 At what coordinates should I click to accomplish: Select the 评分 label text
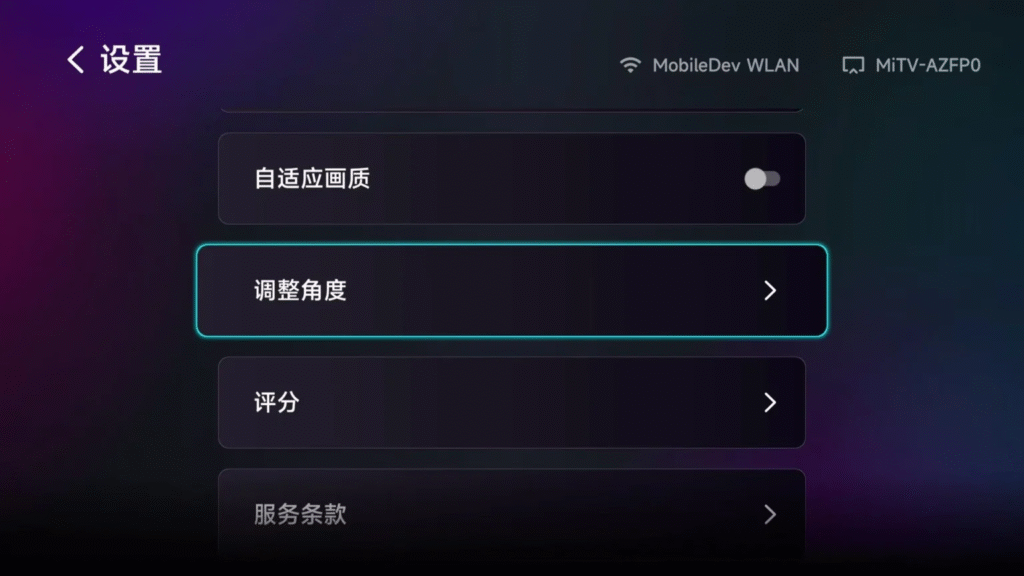277,402
